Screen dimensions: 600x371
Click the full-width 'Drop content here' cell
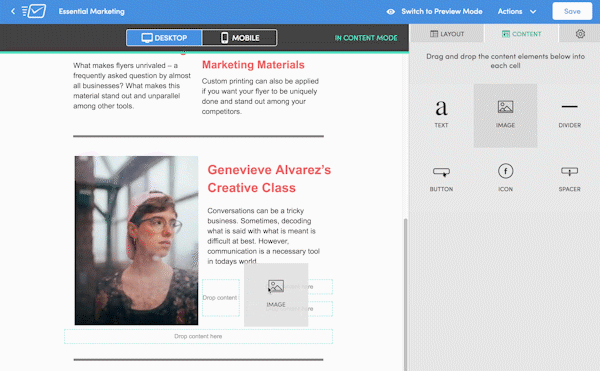pos(198,336)
